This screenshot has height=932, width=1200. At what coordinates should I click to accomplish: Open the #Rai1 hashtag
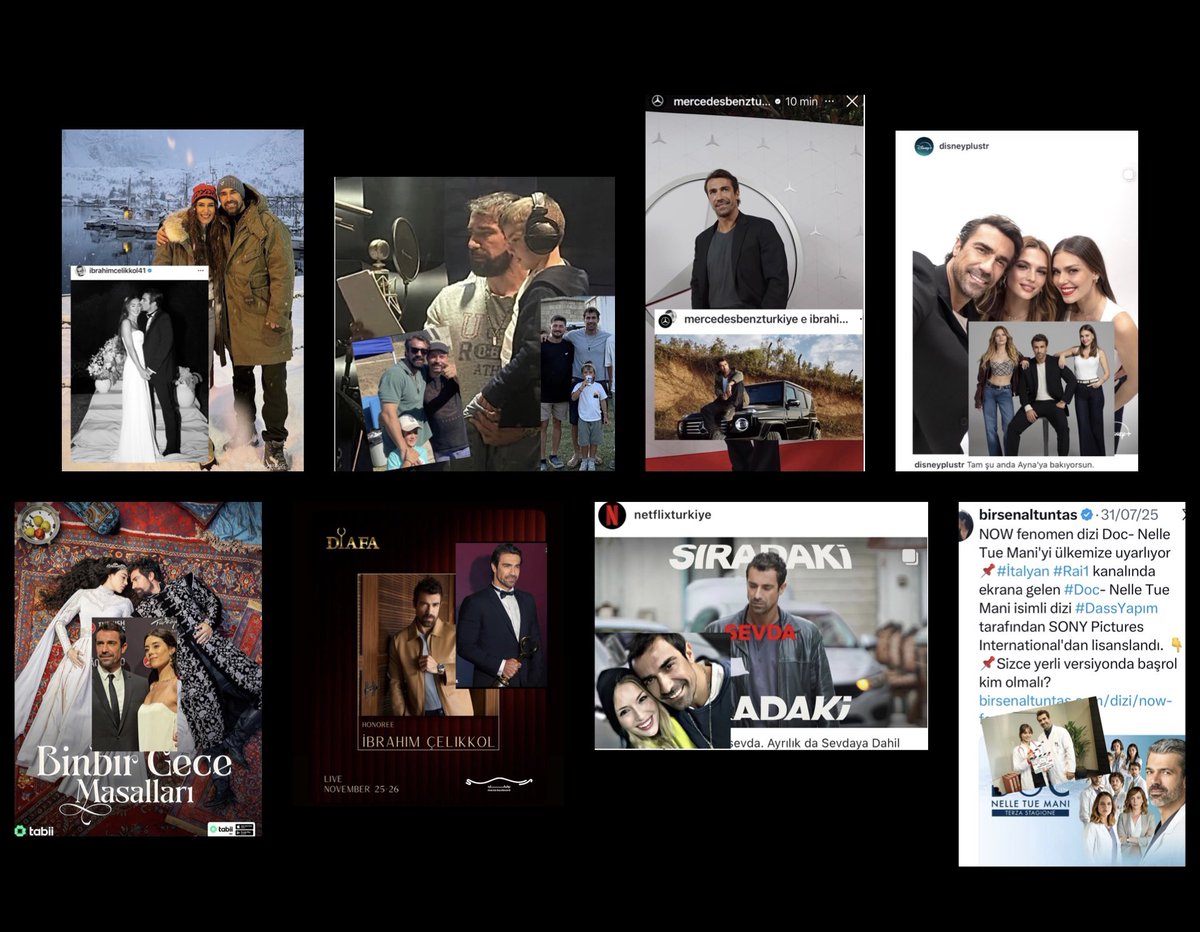1071,570
